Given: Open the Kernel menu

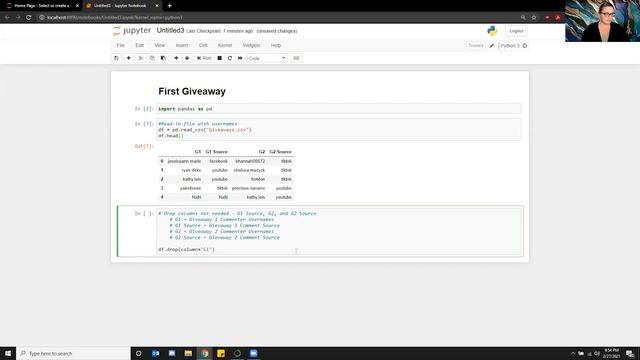Looking at the screenshot, I should tap(224, 45).
